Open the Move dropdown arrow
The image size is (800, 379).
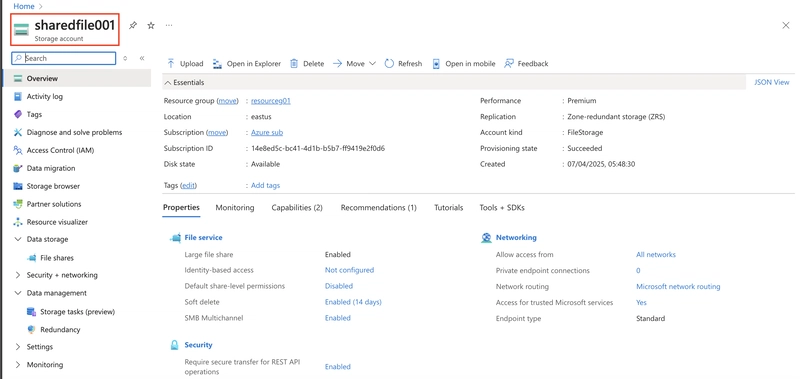372,64
